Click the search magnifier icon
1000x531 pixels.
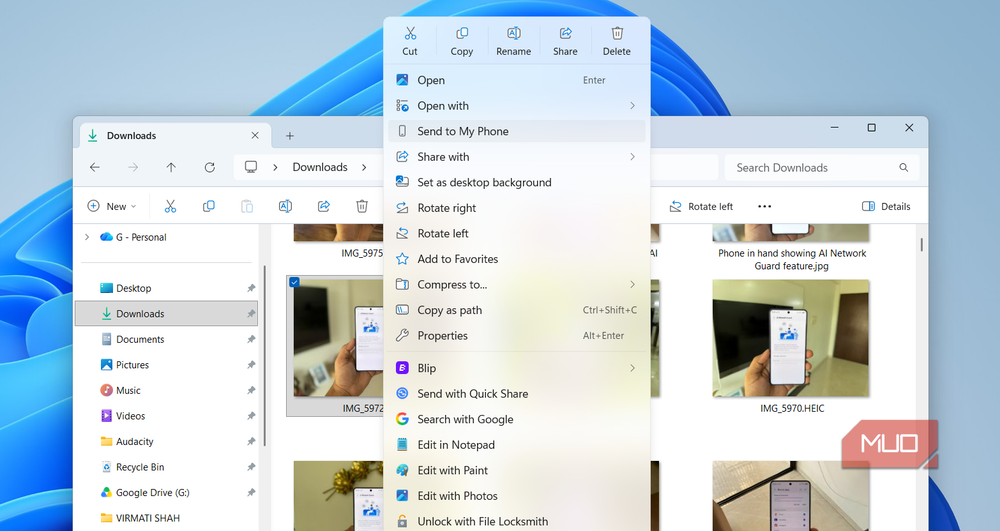click(904, 168)
